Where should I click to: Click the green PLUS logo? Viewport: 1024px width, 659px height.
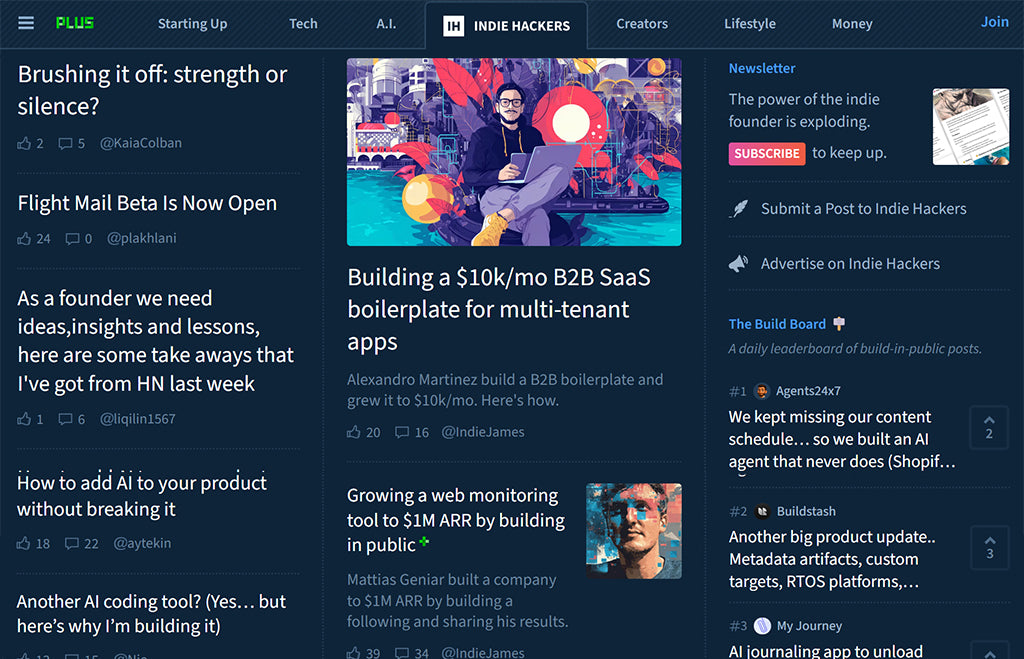pyautogui.click(x=75, y=23)
